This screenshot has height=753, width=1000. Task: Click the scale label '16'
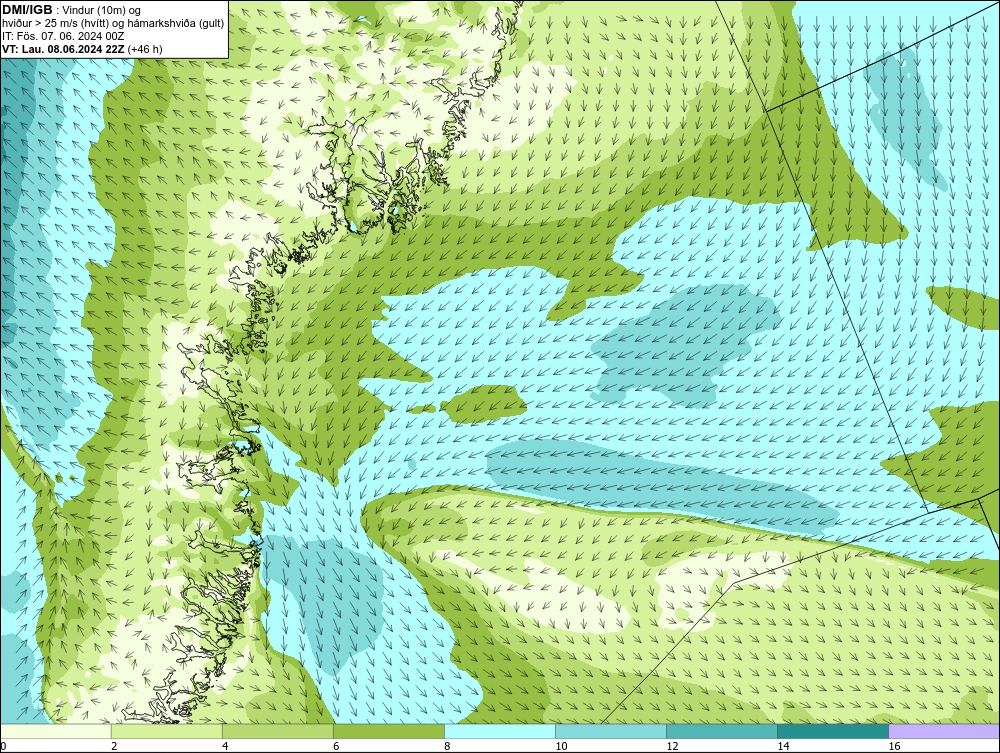click(893, 746)
